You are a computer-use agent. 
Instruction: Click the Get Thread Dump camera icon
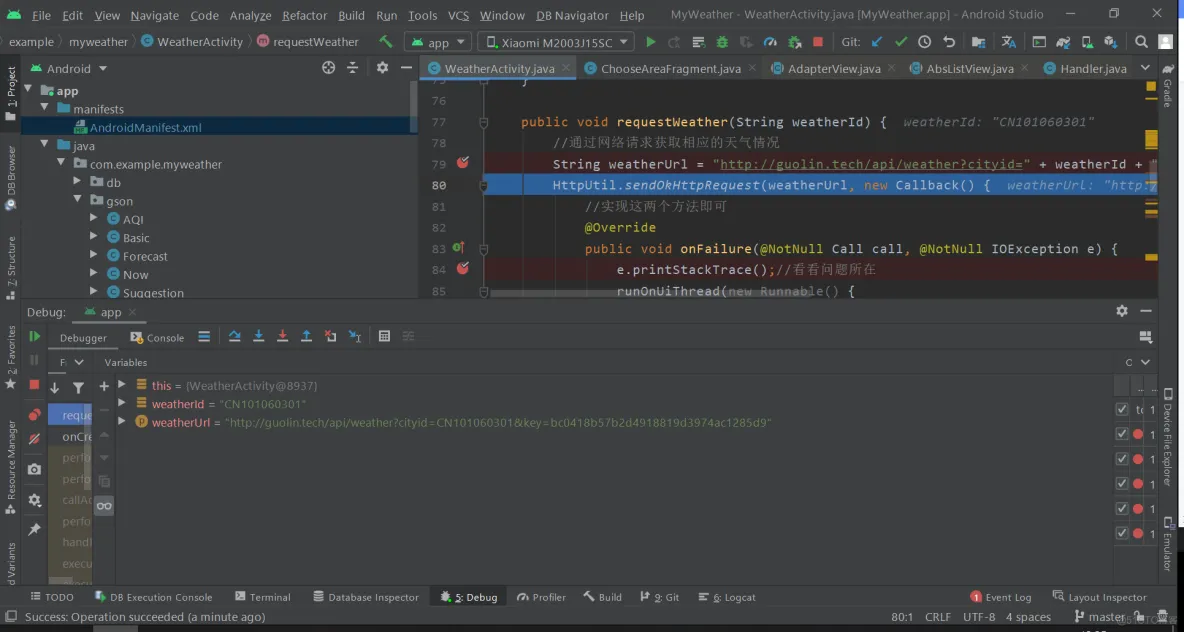34,469
